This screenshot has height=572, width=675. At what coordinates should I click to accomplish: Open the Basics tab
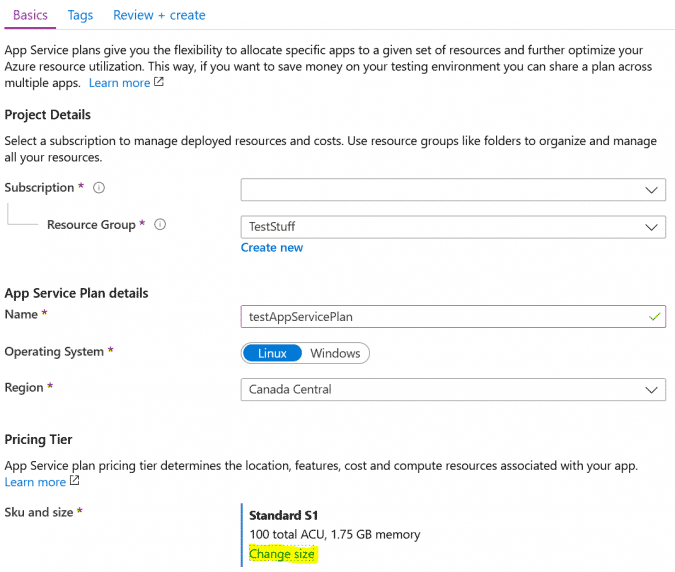point(30,15)
